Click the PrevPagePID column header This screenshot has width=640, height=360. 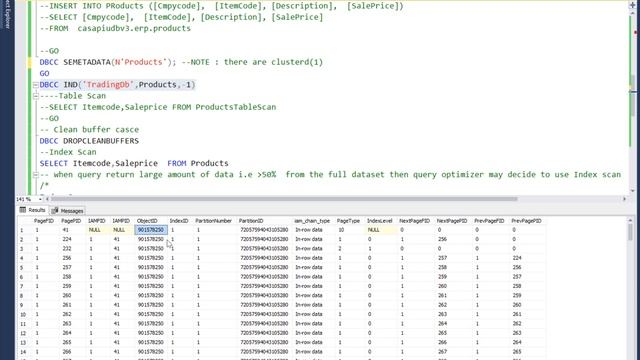click(x=526, y=221)
